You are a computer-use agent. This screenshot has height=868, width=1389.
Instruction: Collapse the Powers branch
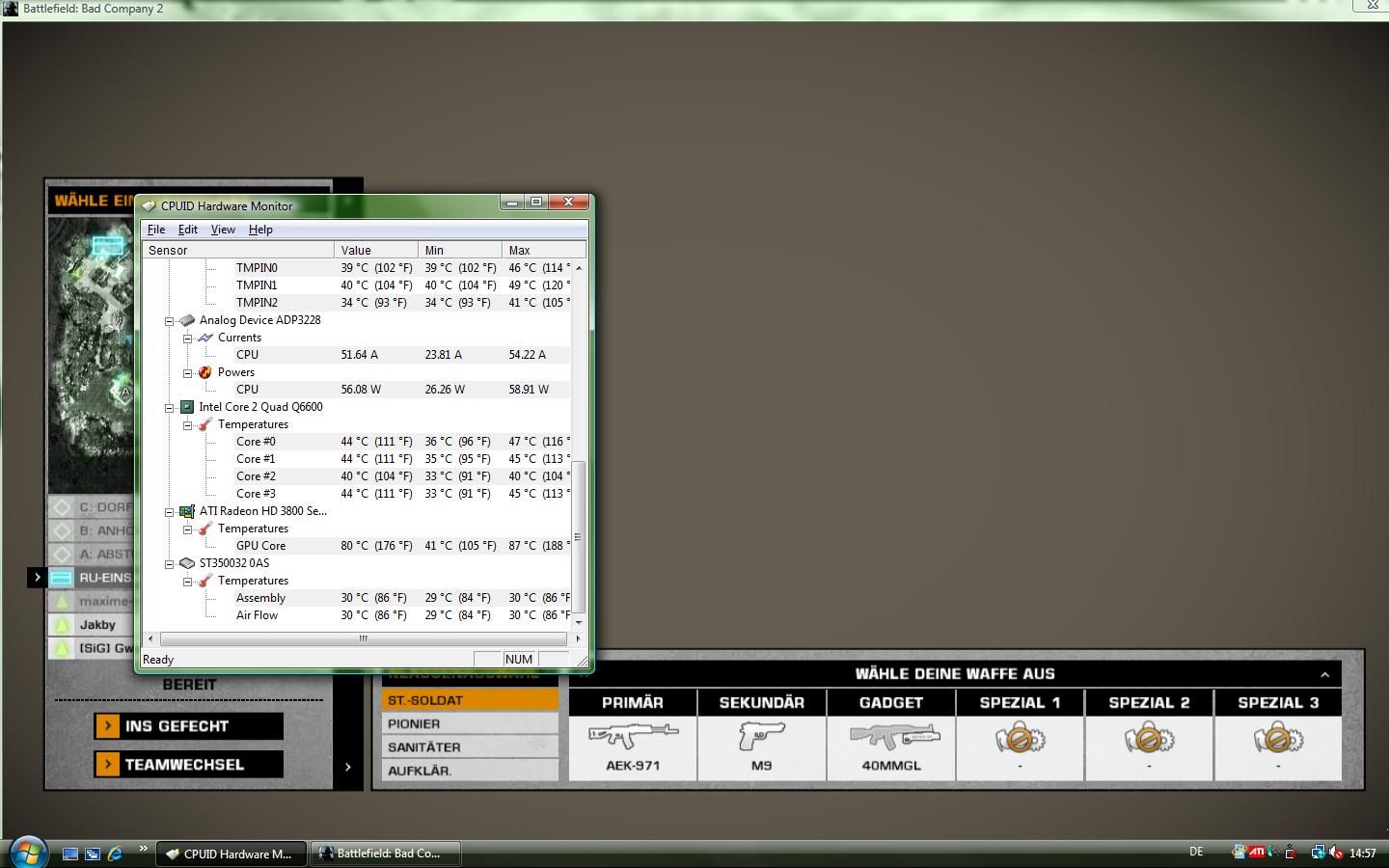[x=187, y=372]
